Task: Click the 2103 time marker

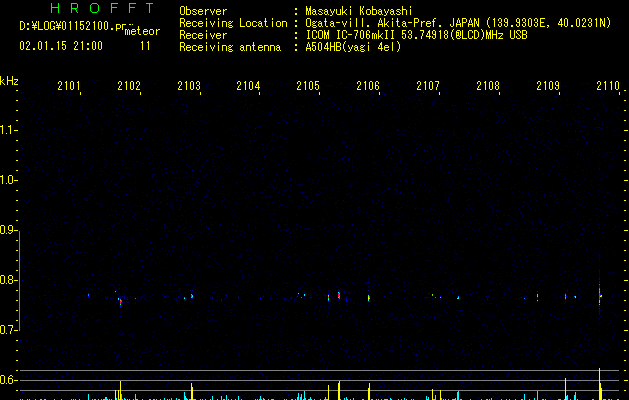Action: tap(189, 86)
